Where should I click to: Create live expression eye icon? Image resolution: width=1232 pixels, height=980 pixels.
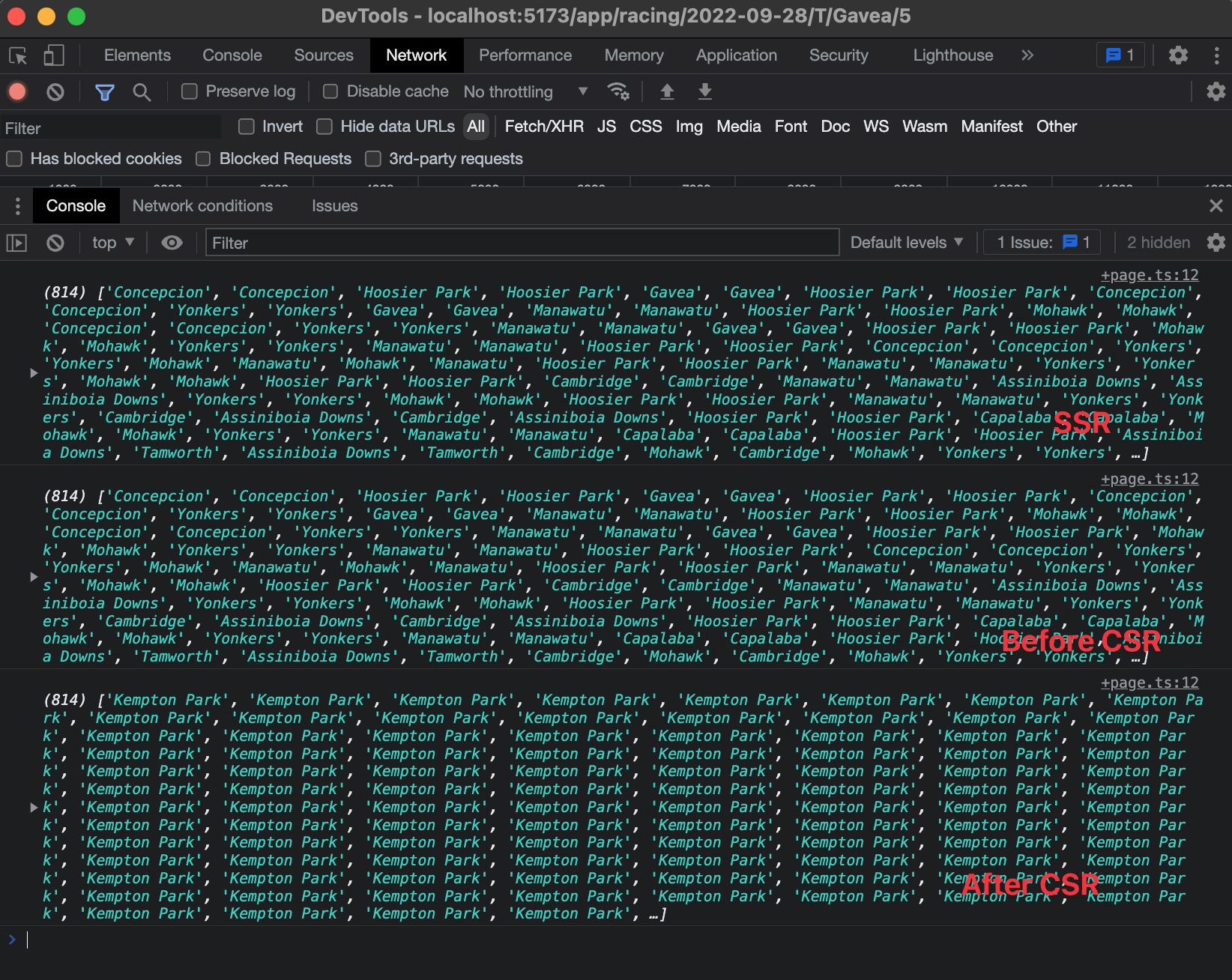(172, 243)
